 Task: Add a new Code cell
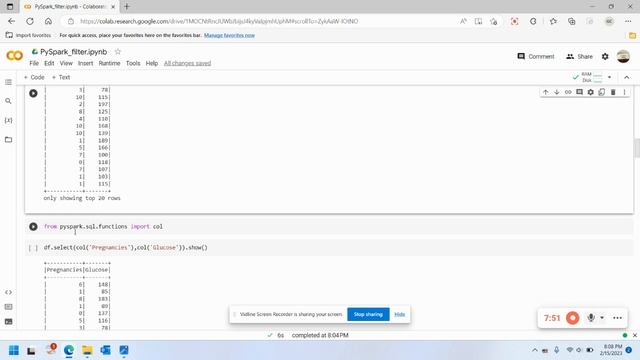[x=34, y=77]
